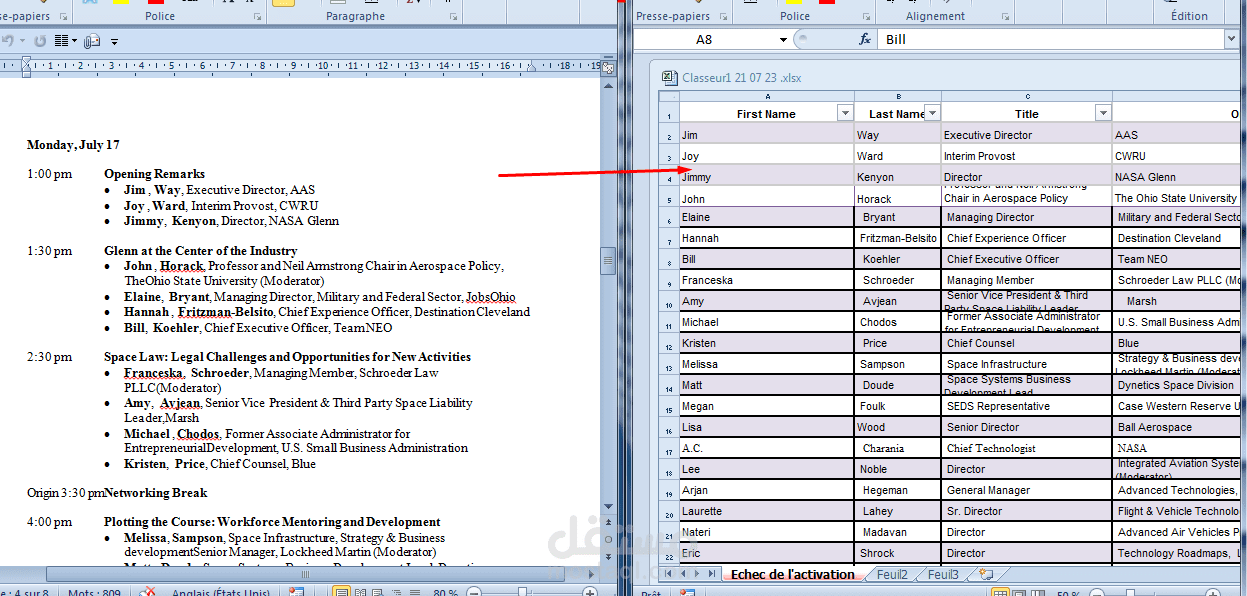This screenshot has width=1247, height=596.
Task: Click 'Networking Break' text in Word document
Action: coord(156,493)
